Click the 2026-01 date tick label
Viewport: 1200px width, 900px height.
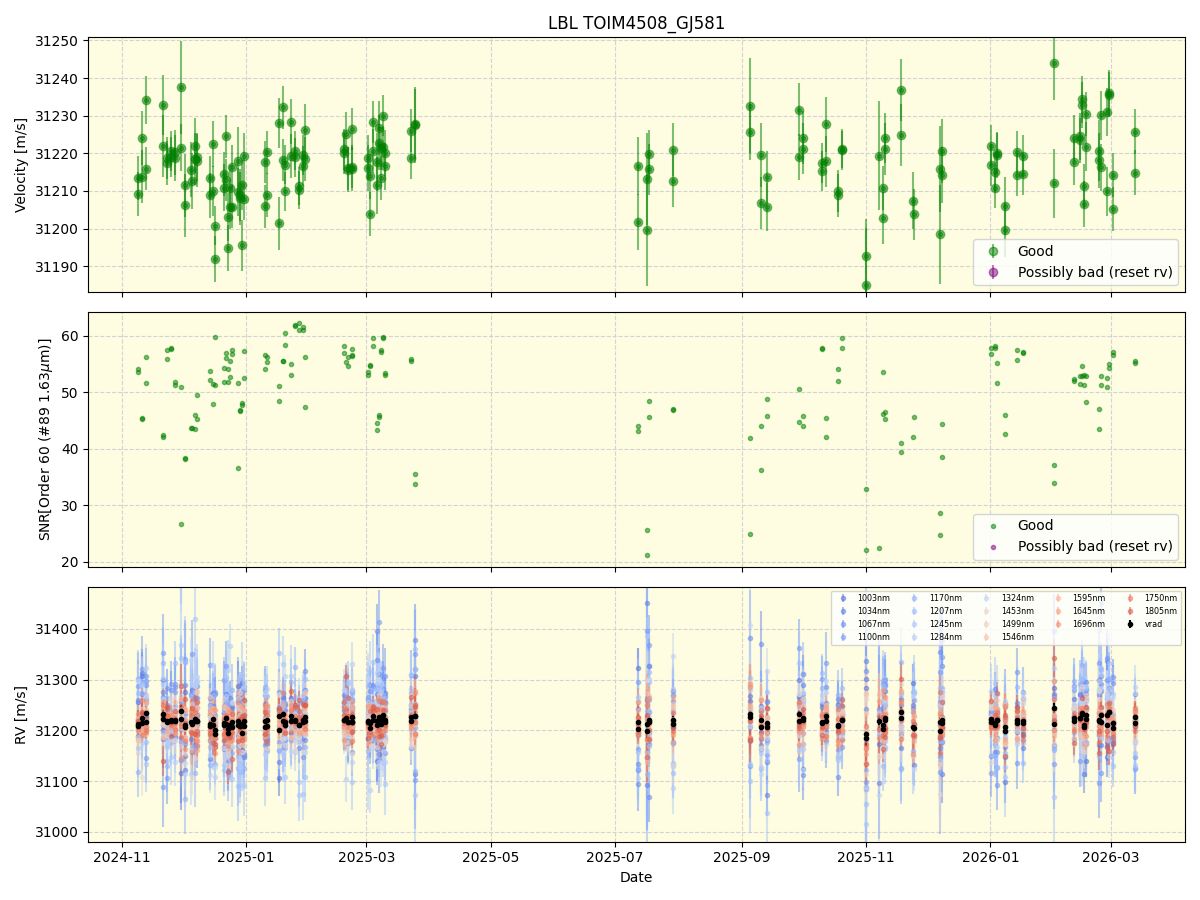click(990, 857)
